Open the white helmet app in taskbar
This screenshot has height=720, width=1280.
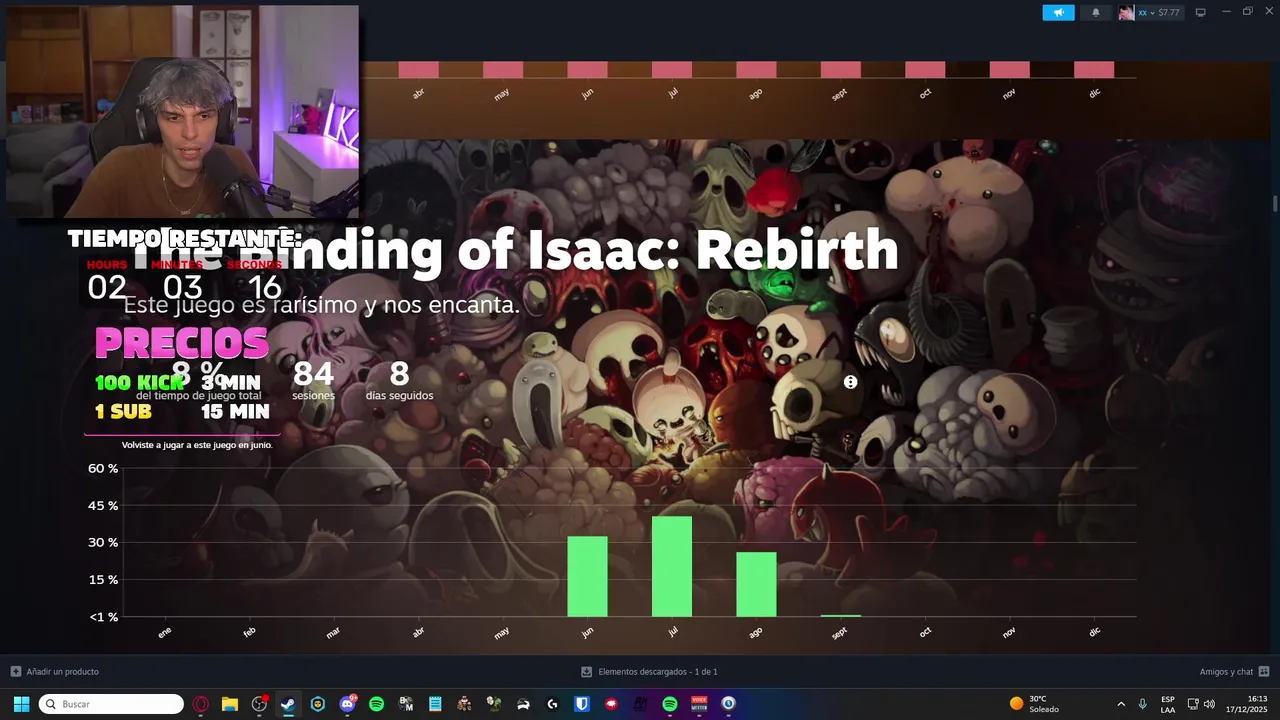[x=523, y=704]
